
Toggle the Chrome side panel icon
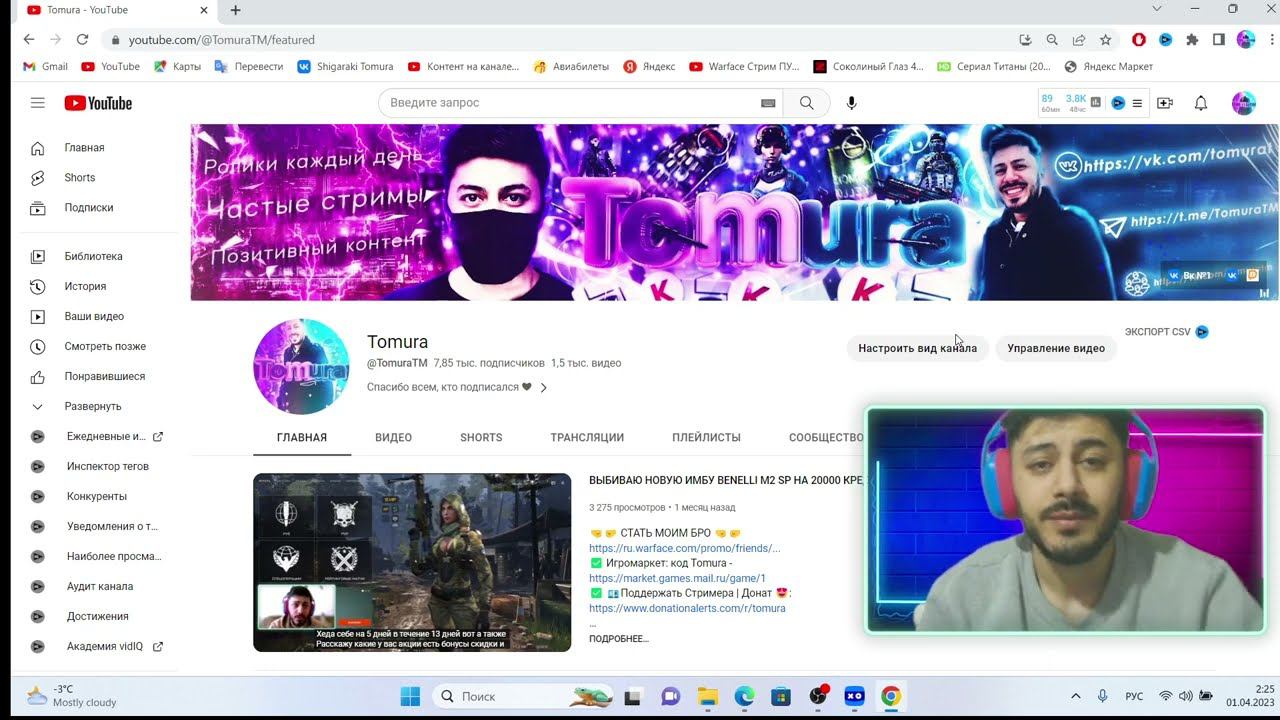click(1219, 40)
